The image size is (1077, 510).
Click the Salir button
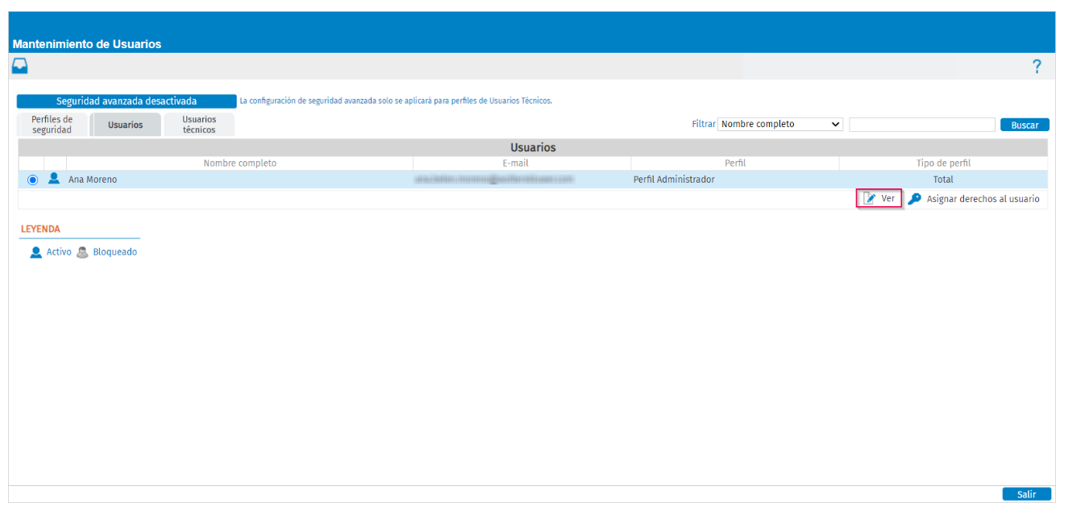1026,494
